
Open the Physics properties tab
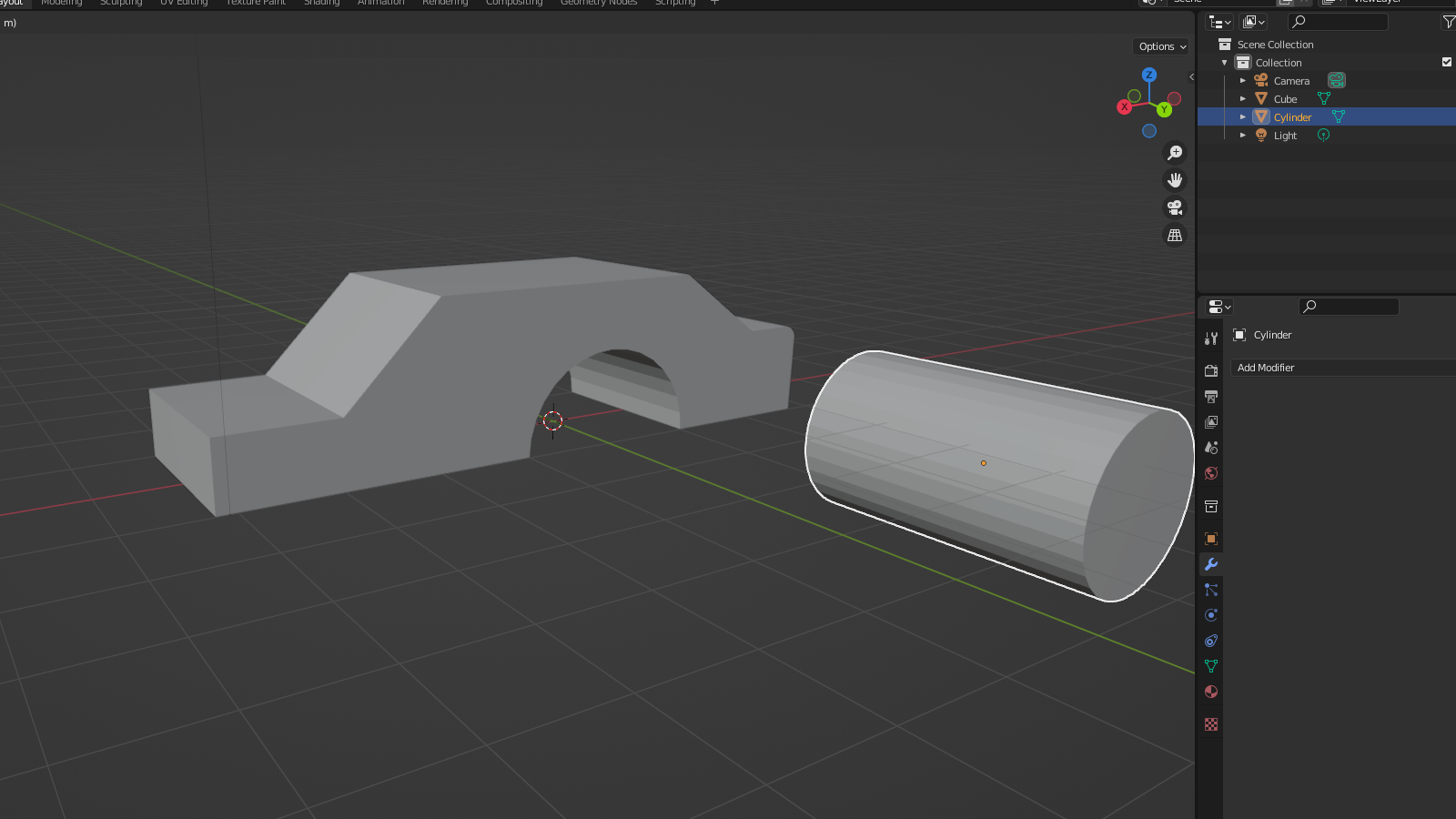(1211, 615)
